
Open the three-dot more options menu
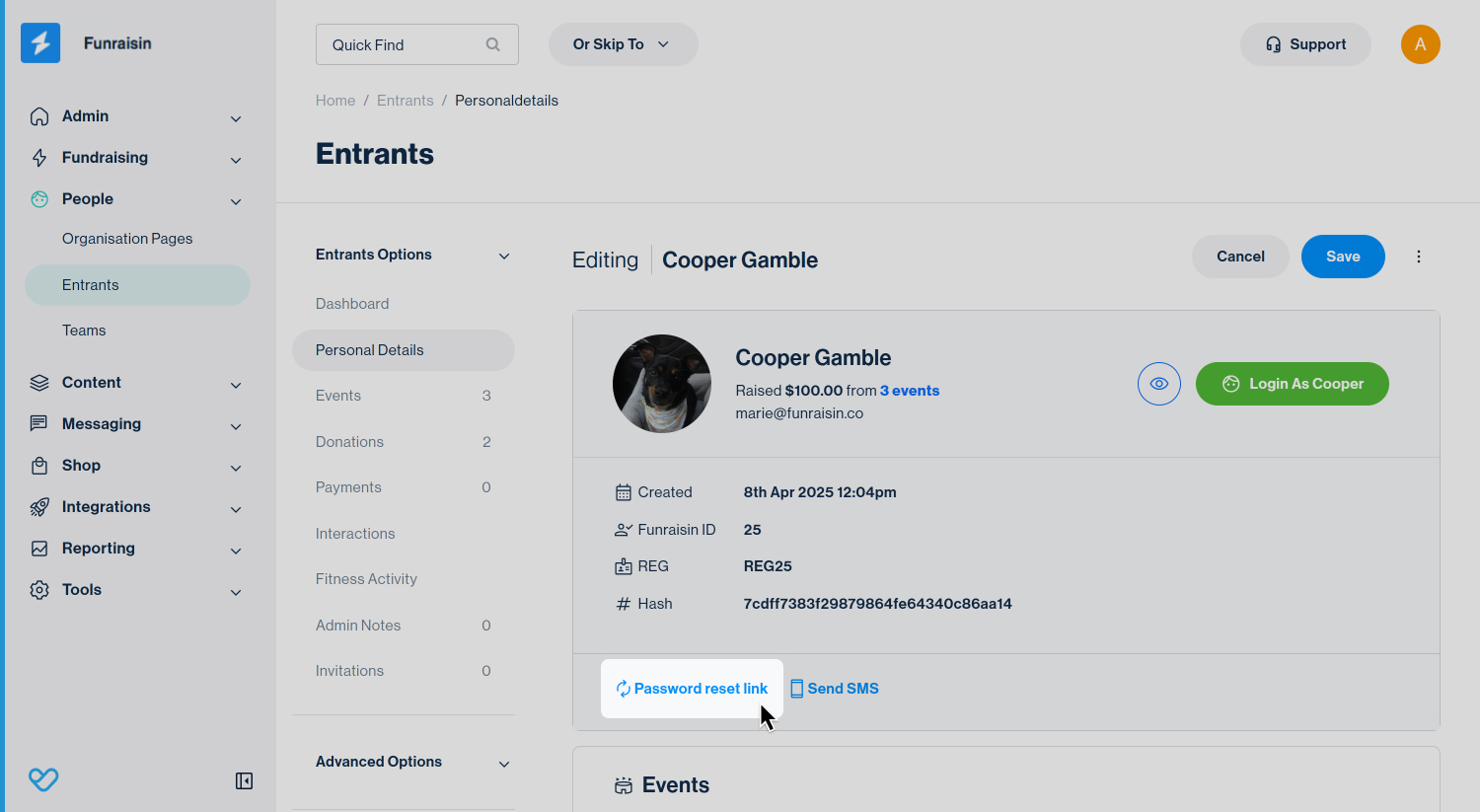tap(1419, 257)
